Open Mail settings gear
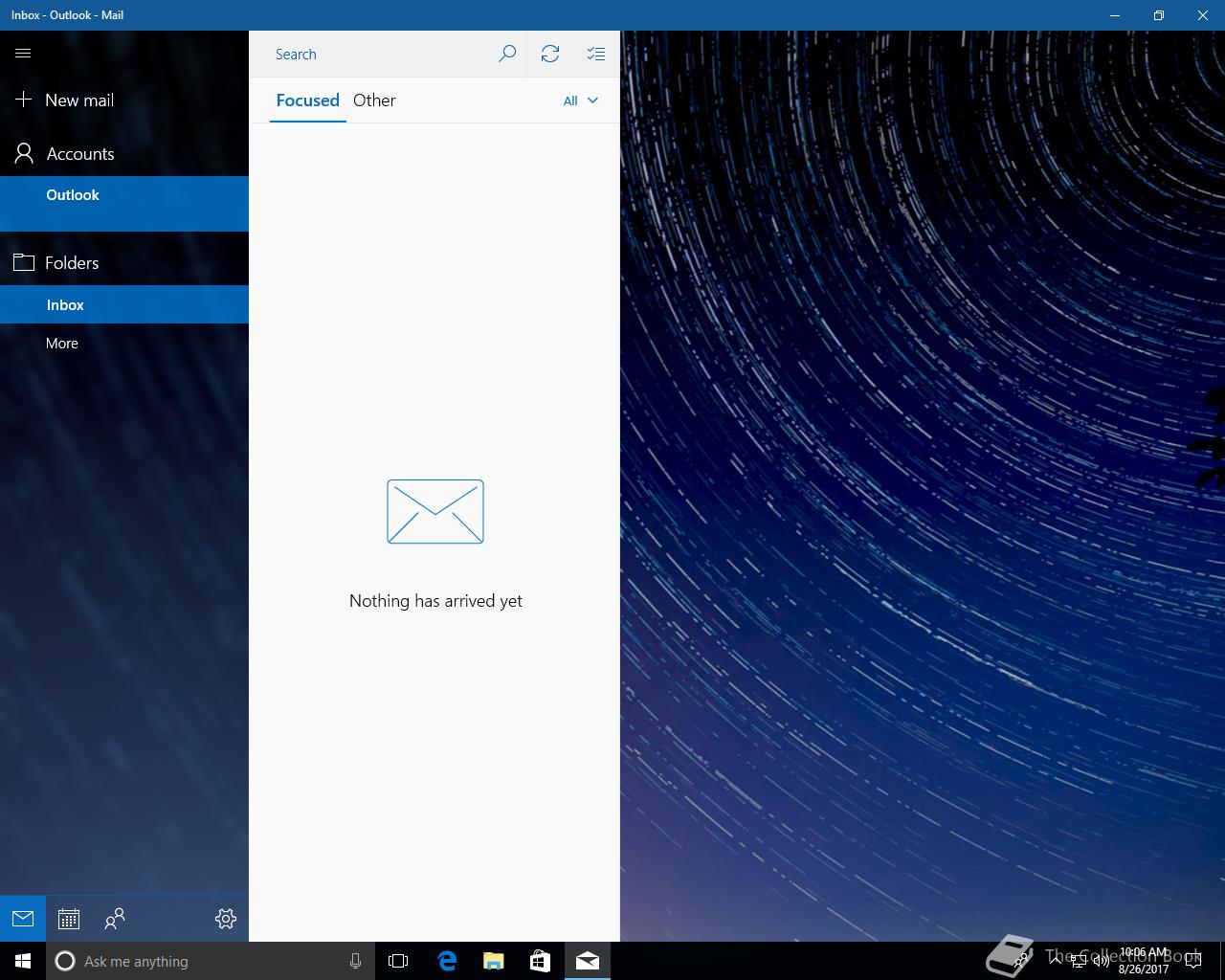The height and width of the screenshot is (980, 1225). [x=226, y=919]
